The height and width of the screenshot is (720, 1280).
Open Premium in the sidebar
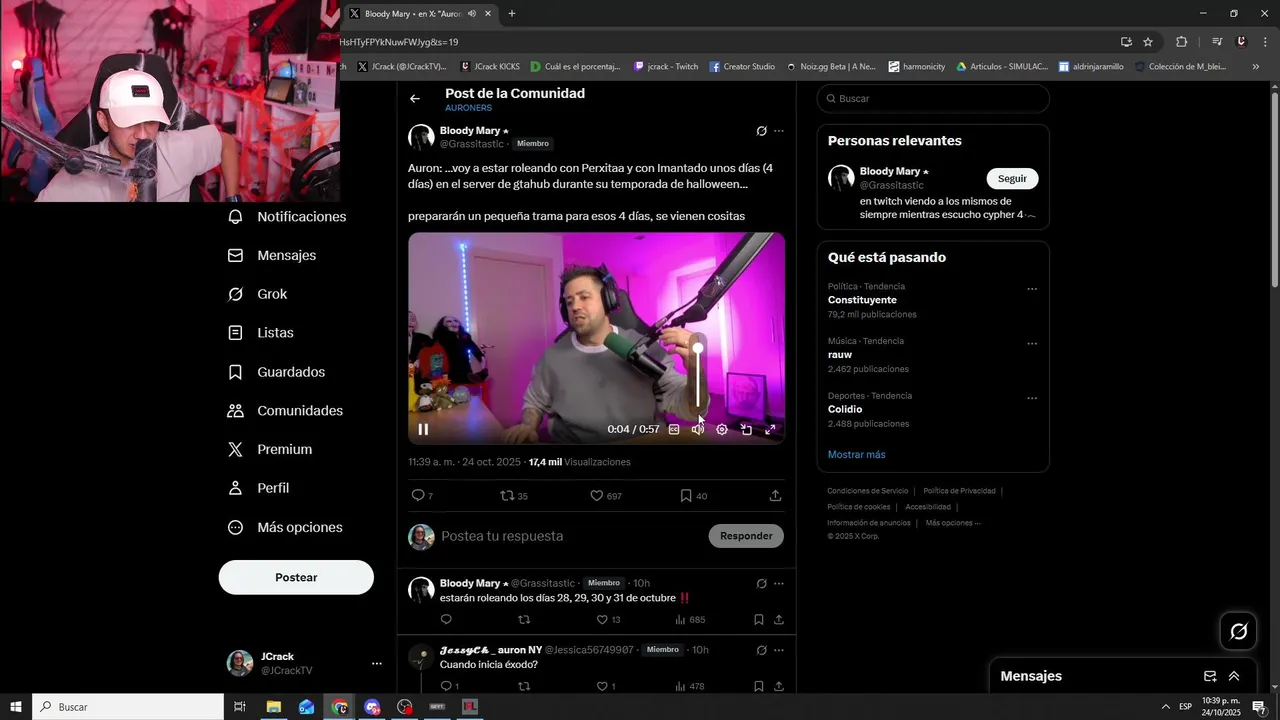(270, 450)
